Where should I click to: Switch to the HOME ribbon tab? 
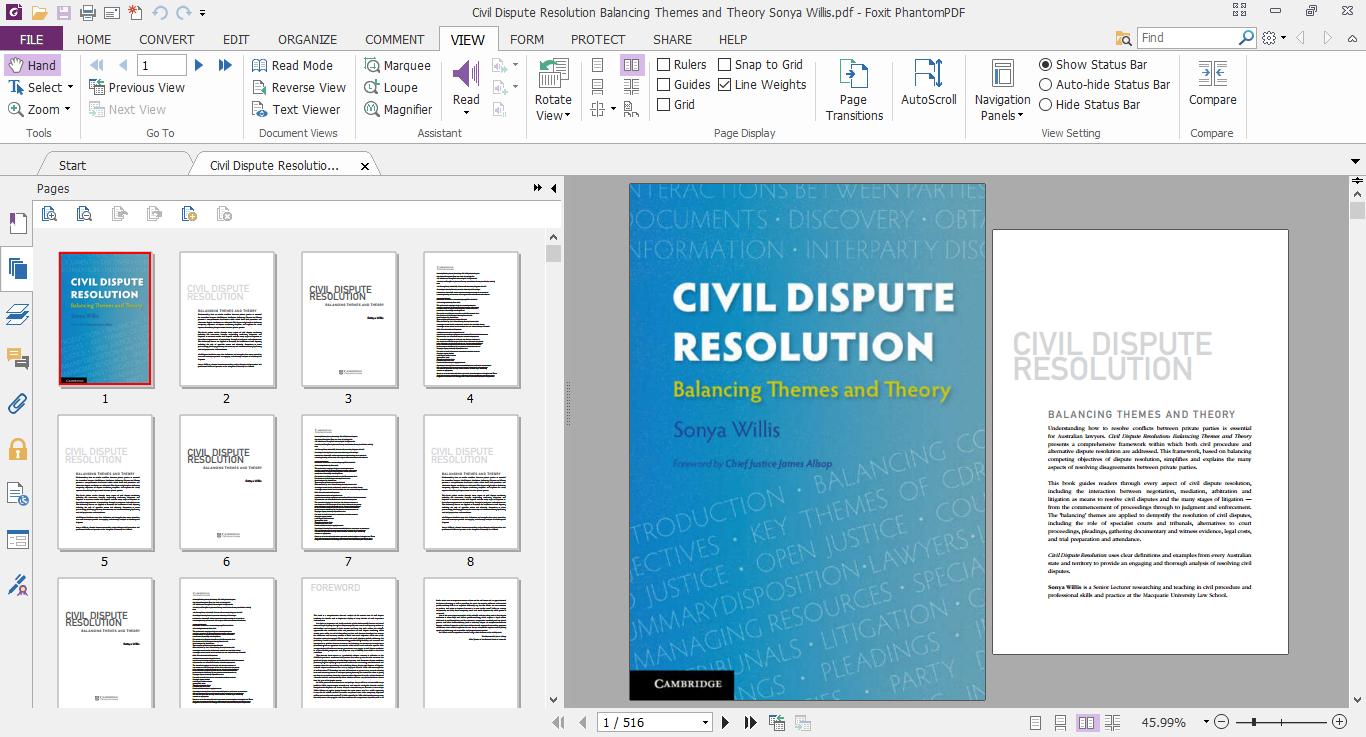[x=94, y=39]
